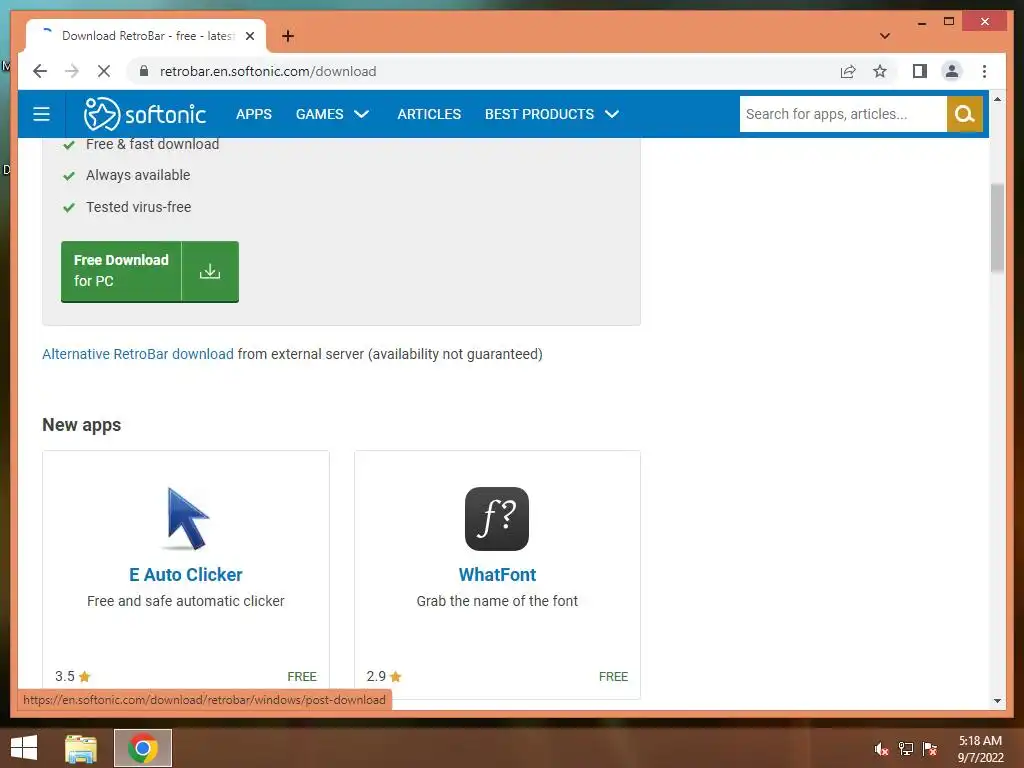Open the WhatFont title link
The width and height of the screenshot is (1024, 768).
[497, 575]
